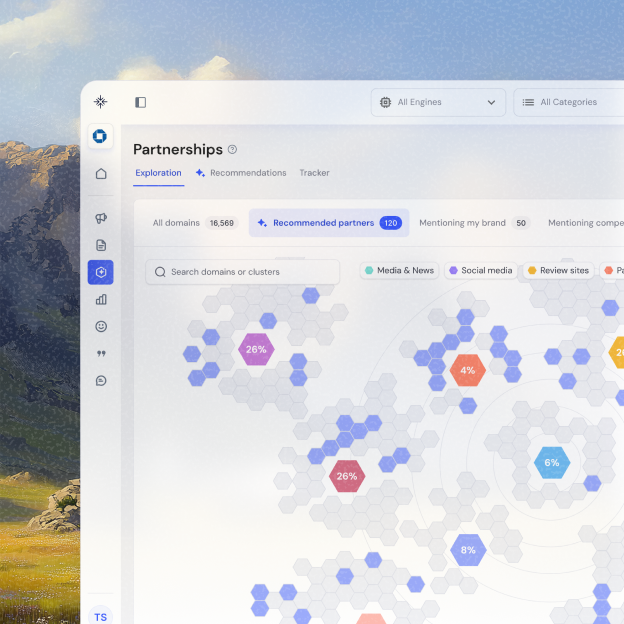Click the 50 brand mentions badge
The image size is (624, 624).
click(x=521, y=223)
